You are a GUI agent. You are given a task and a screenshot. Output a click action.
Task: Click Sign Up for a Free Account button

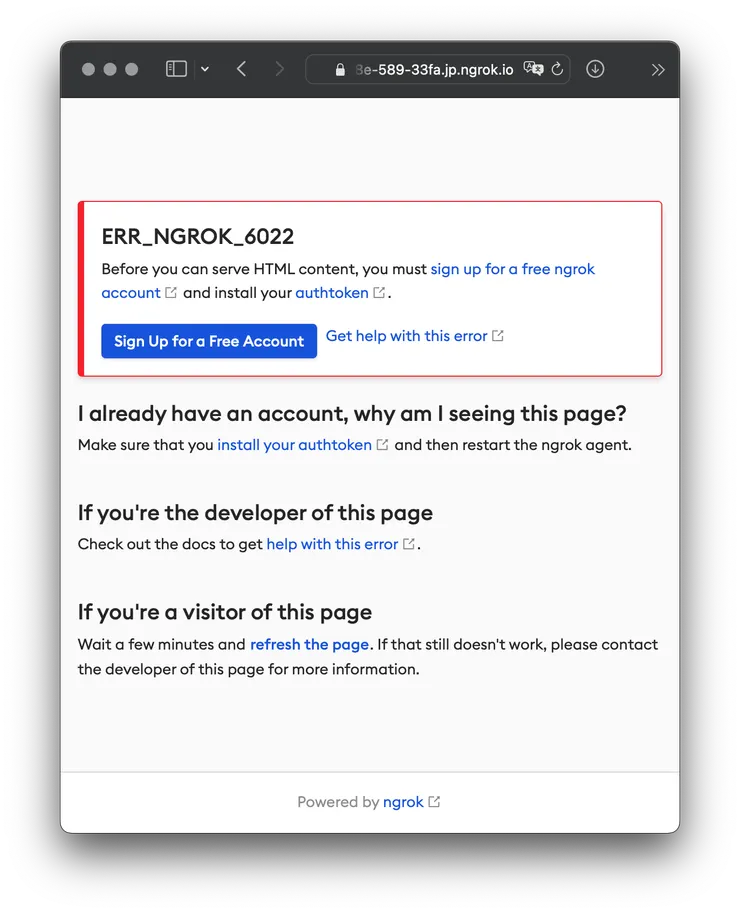coord(209,341)
